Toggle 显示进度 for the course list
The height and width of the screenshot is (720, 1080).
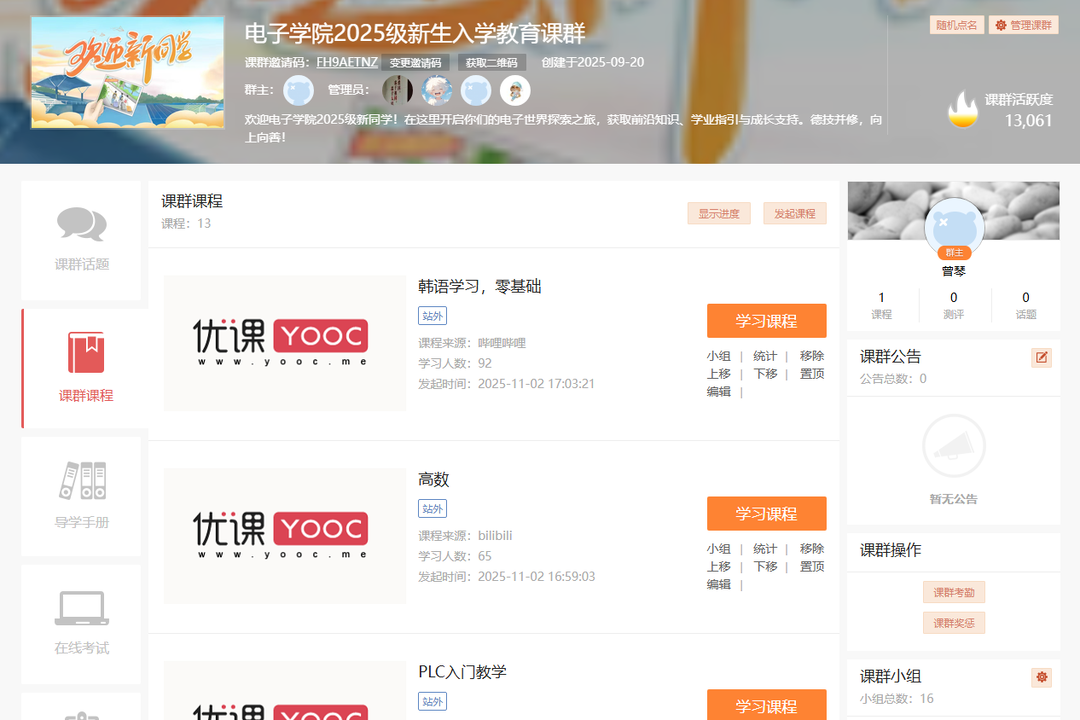[718, 213]
